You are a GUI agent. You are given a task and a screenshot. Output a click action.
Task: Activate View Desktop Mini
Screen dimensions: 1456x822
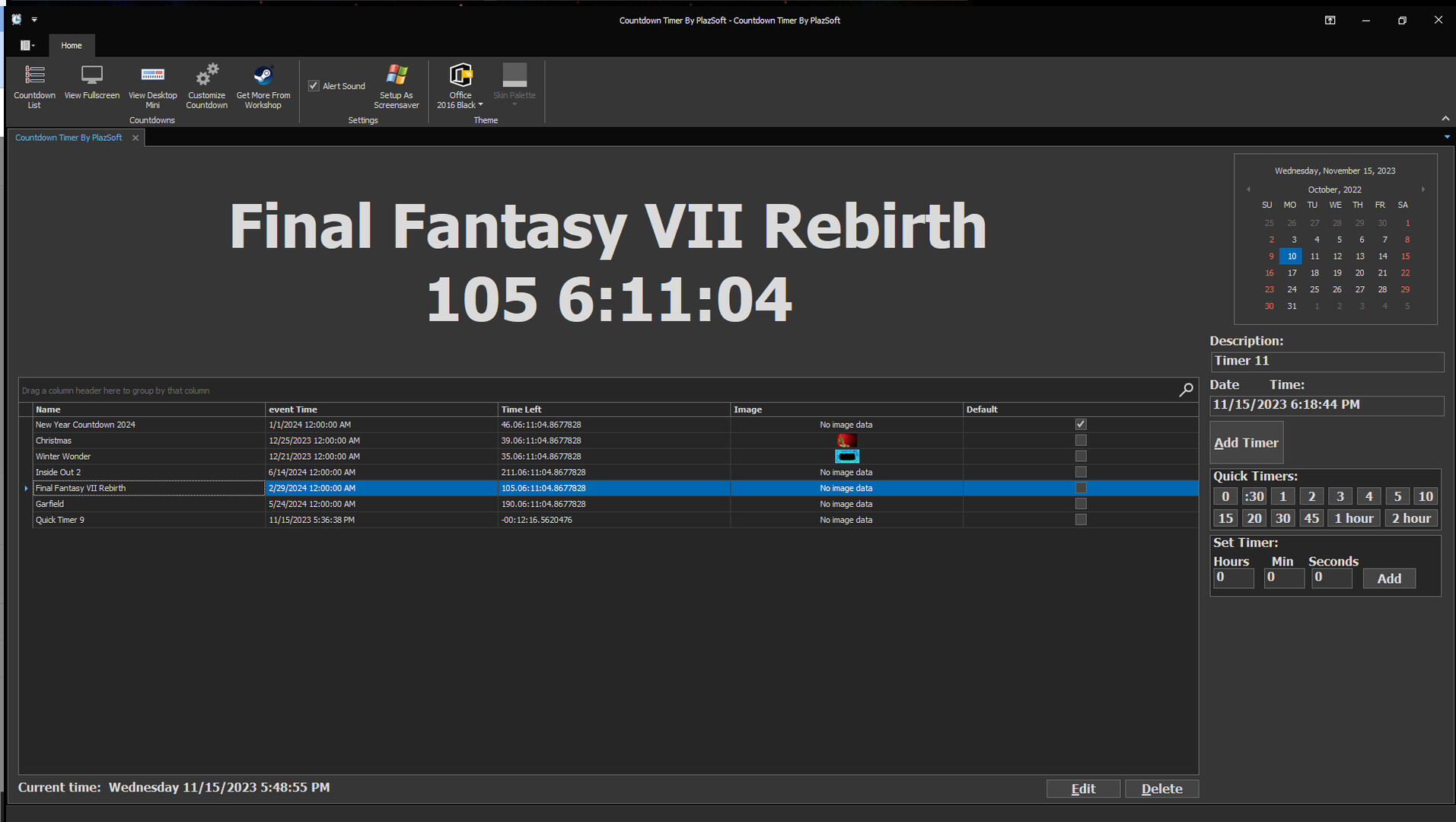pyautogui.click(x=152, y=85)
